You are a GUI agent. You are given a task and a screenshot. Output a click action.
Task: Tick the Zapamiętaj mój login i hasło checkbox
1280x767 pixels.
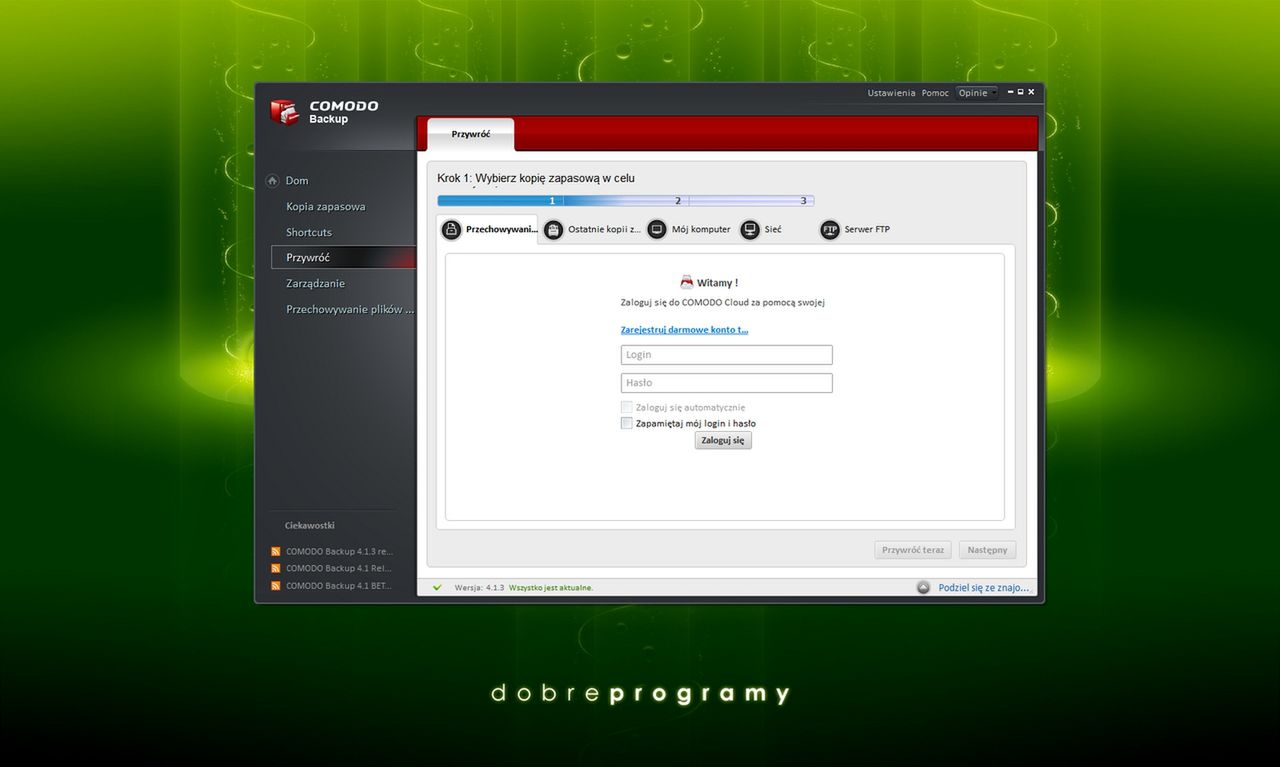627,423
